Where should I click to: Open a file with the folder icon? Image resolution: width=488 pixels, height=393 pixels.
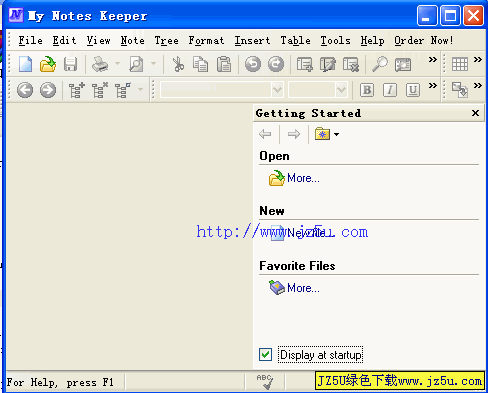(x=48, y=64)
